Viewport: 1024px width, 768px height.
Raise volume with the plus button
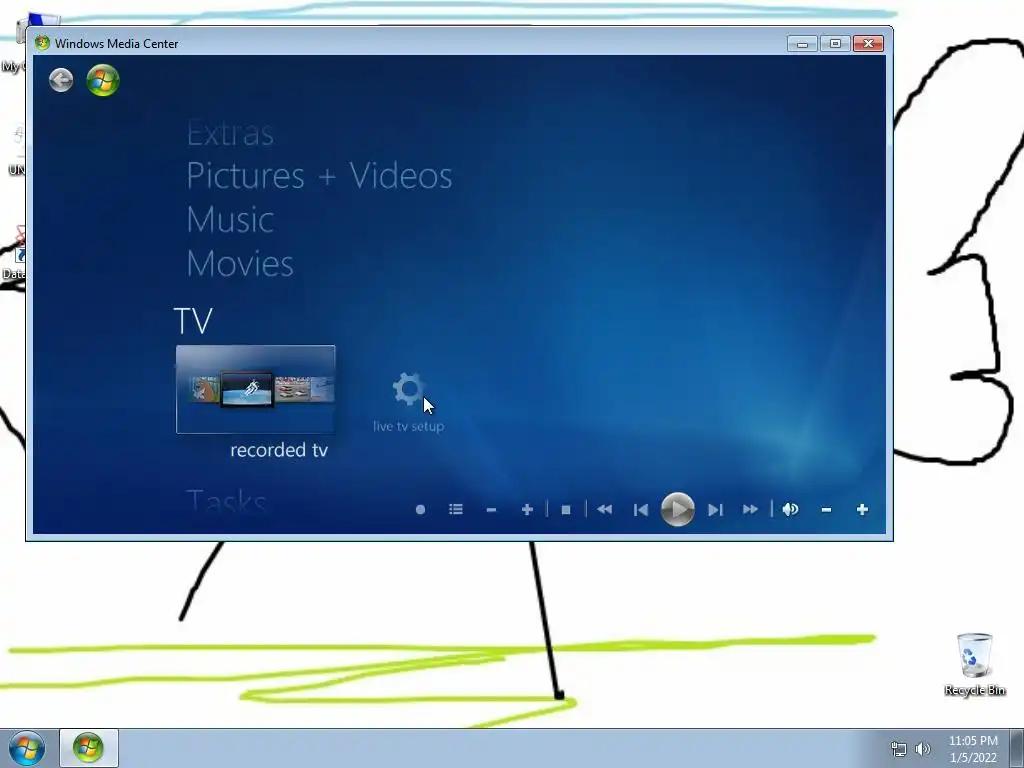click(x=862, y=509)
